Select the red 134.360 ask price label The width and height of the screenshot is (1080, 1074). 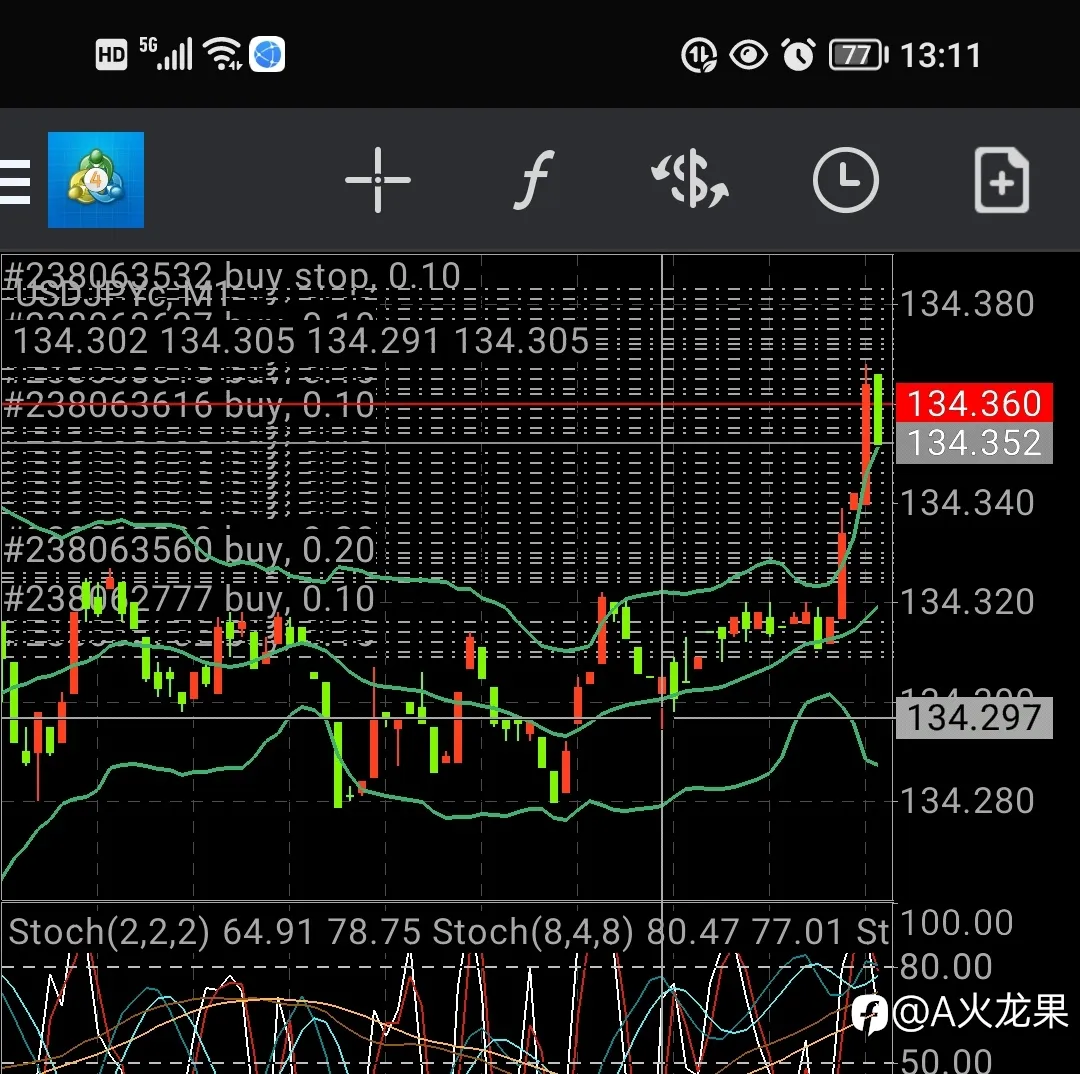974,403
